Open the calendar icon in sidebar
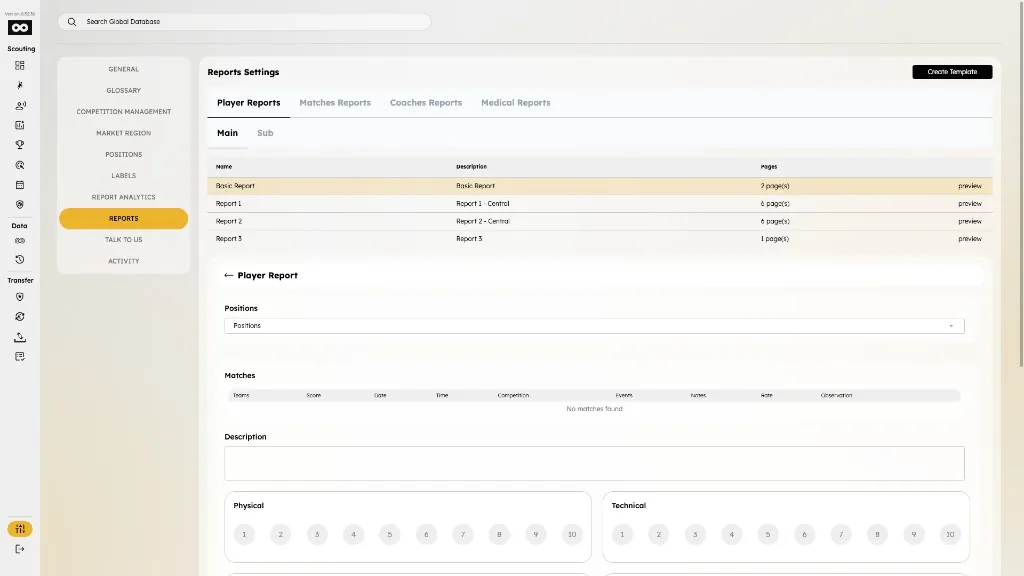The width and height of the screenshot is (1024, 576). 20,185
